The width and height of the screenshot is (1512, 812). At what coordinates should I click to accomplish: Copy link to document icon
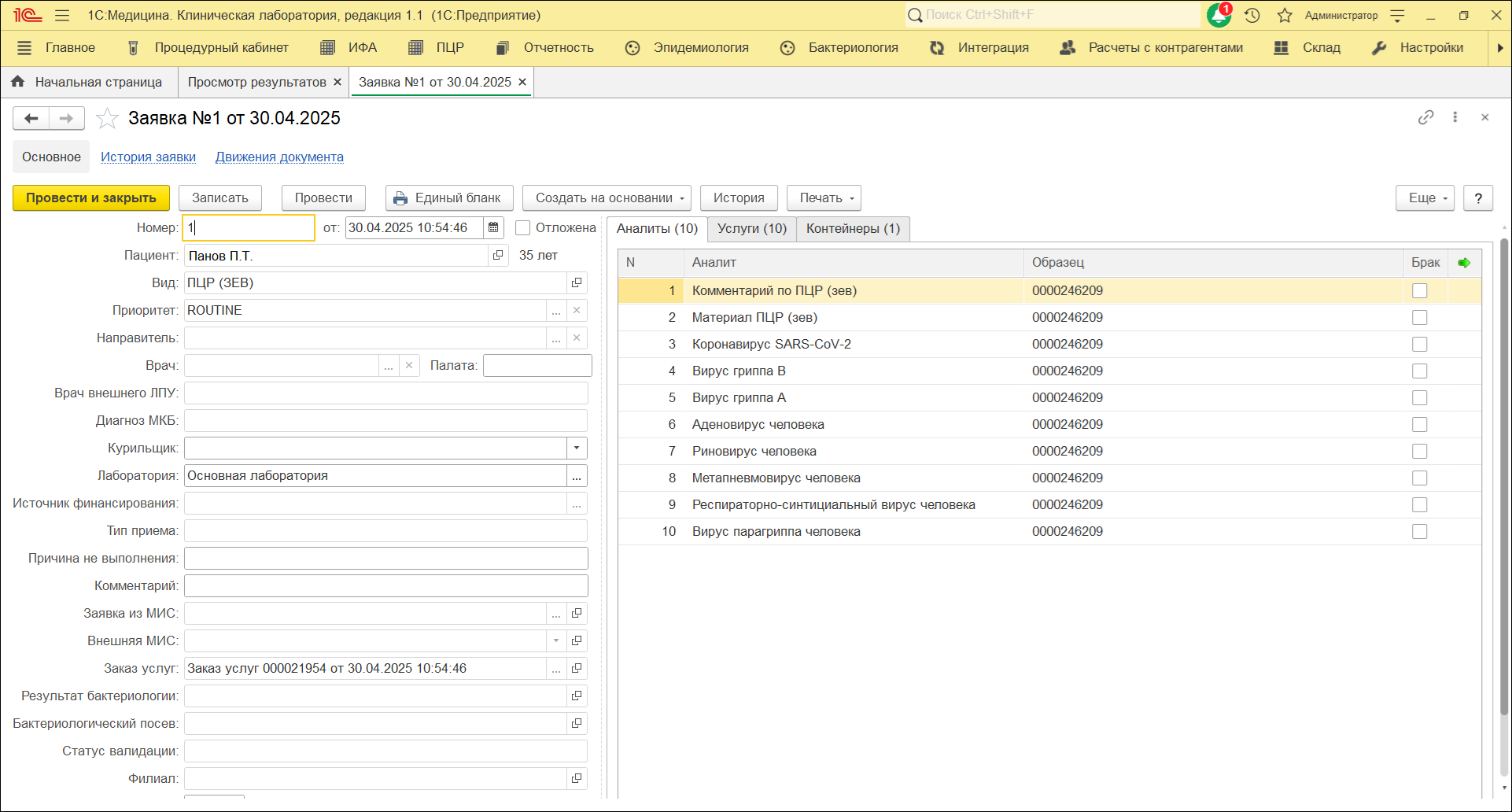pyautogui.click(x=1425, y=117)
